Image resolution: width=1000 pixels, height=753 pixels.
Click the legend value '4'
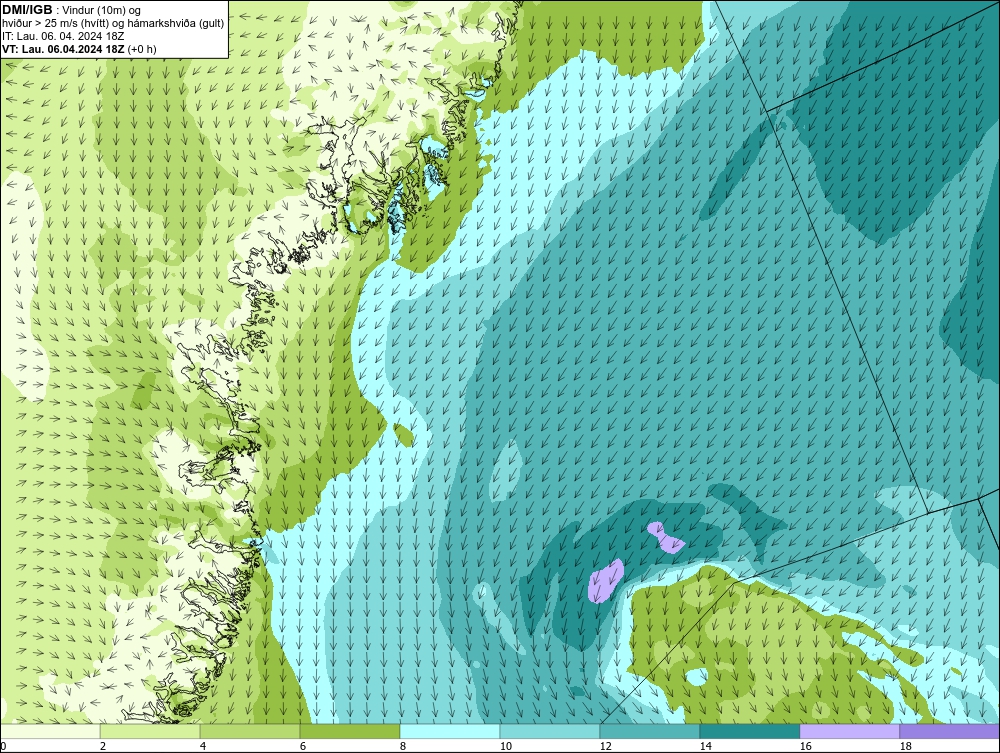[203, 746]
